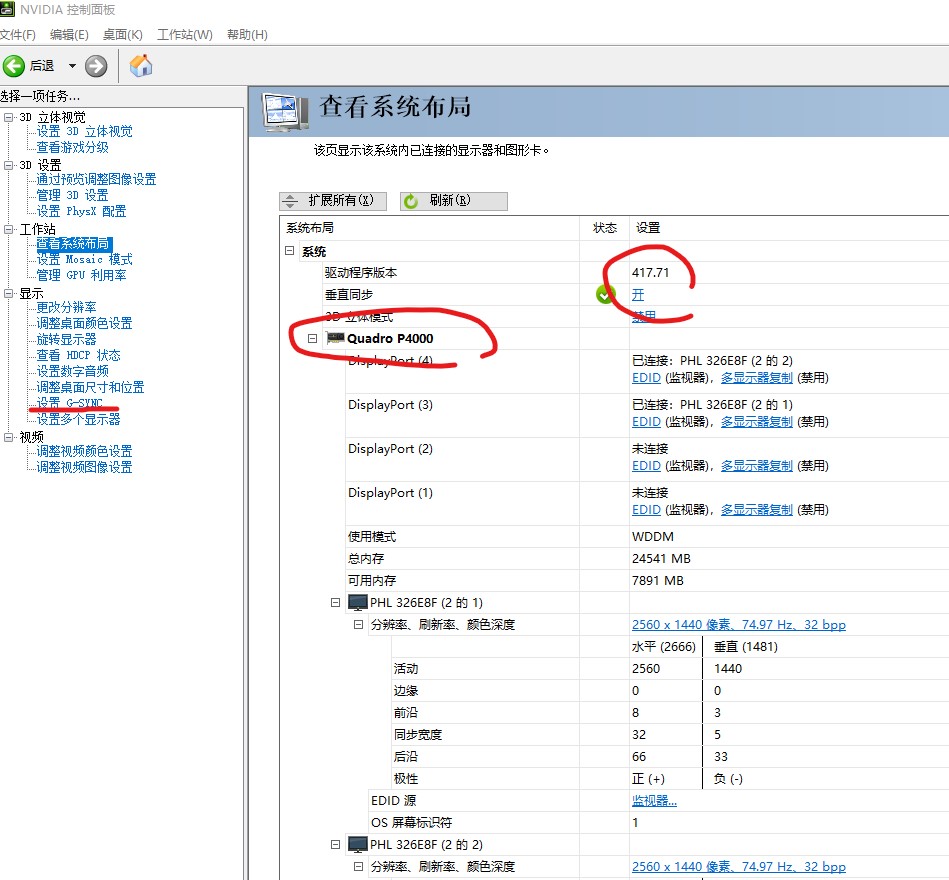The height and width of the screenshot is (880, 949).
Task: Open the 文件(F) menu
Action: point(18,34)
